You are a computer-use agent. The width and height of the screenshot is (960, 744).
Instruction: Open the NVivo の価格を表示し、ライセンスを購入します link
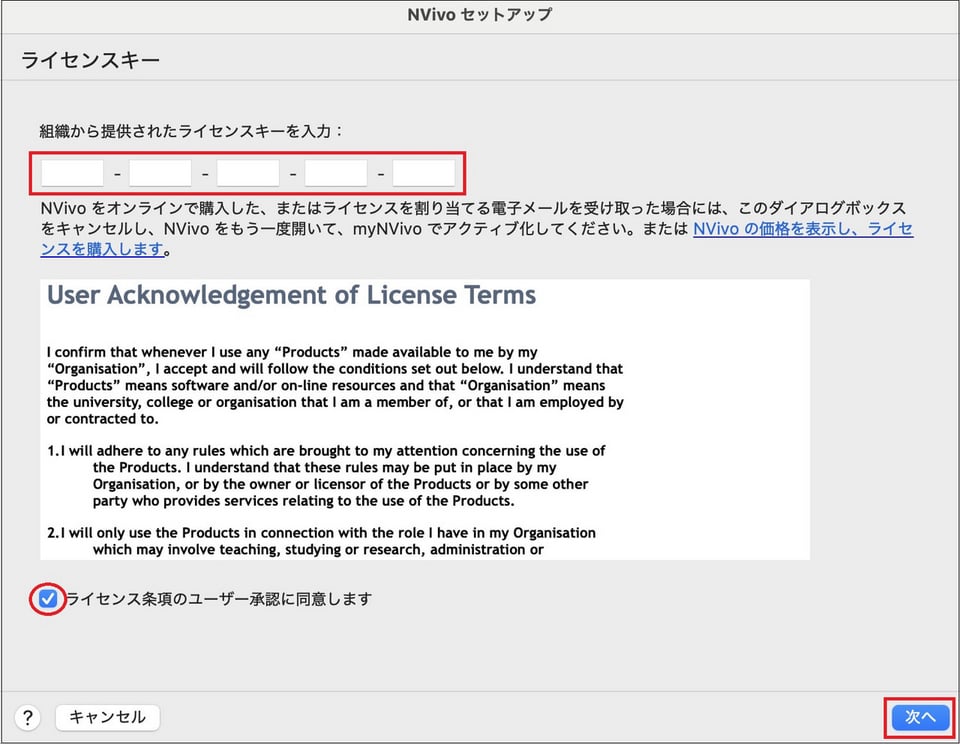tap(803, 229)
